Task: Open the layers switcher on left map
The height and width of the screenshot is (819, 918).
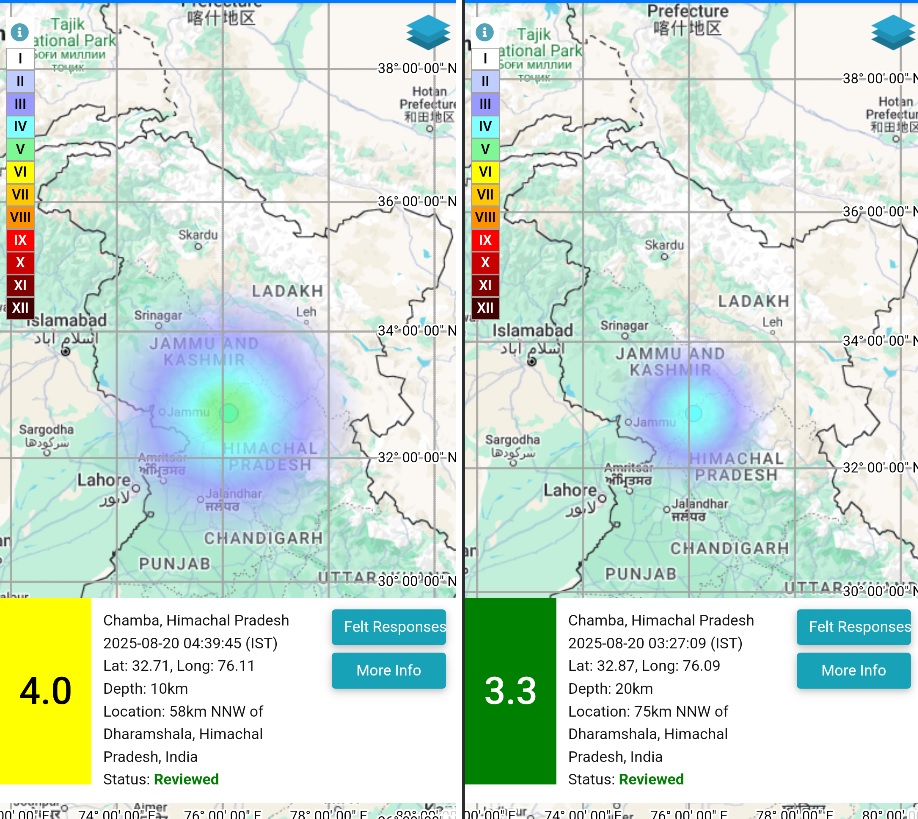Action: coord(428,33)
